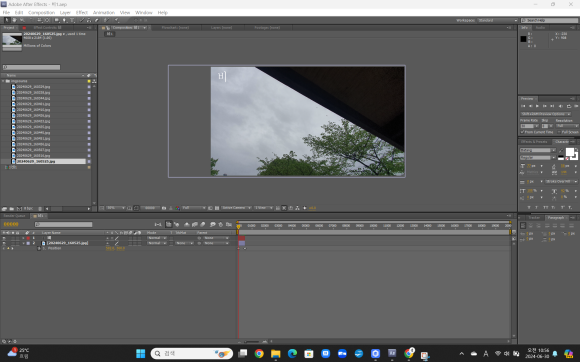Switch to the Render Queue tab
Viewport: 580px width, 362px height.
point(14,216)
